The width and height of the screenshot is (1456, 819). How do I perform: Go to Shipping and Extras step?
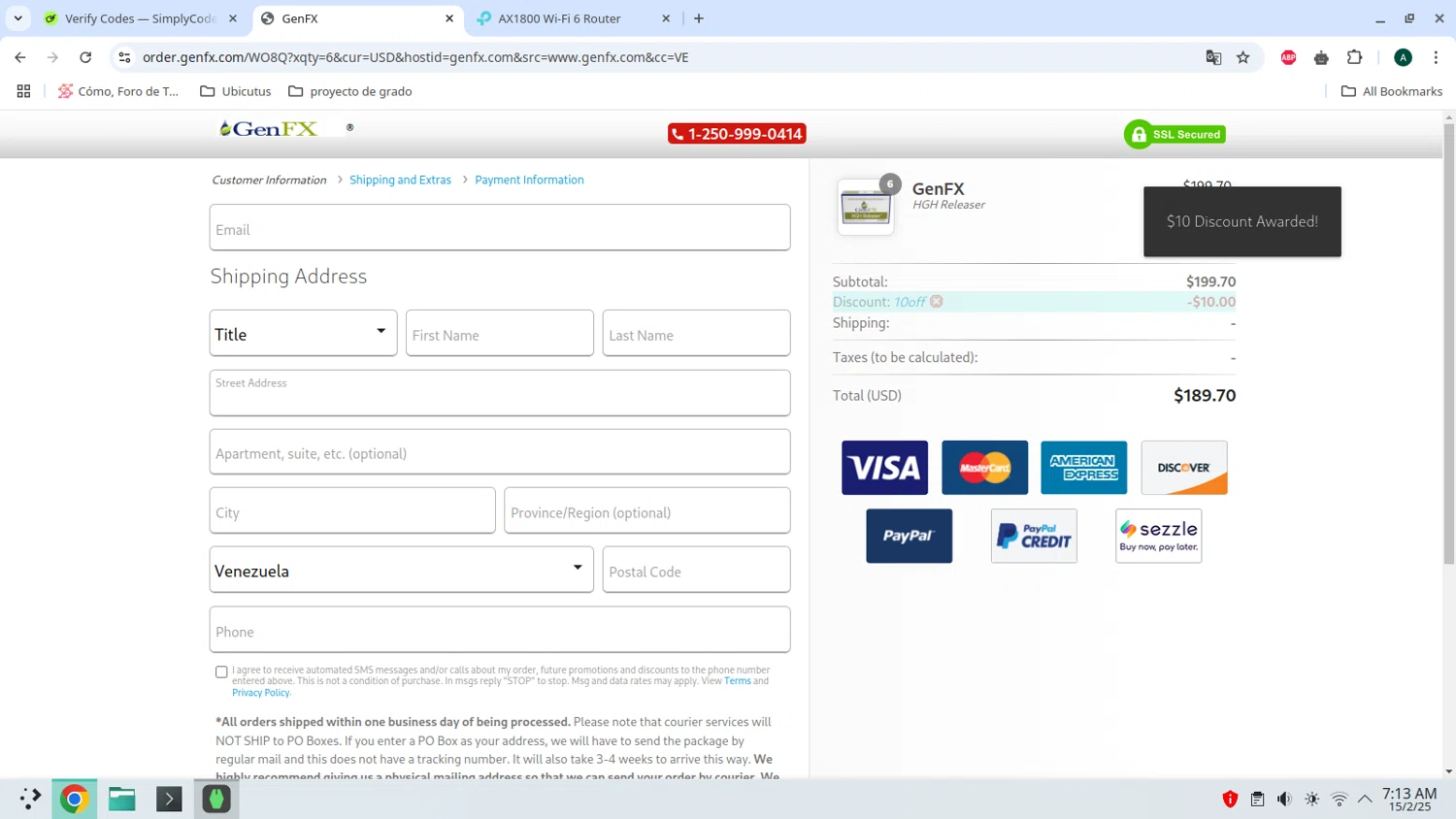[x=400, y=180]
